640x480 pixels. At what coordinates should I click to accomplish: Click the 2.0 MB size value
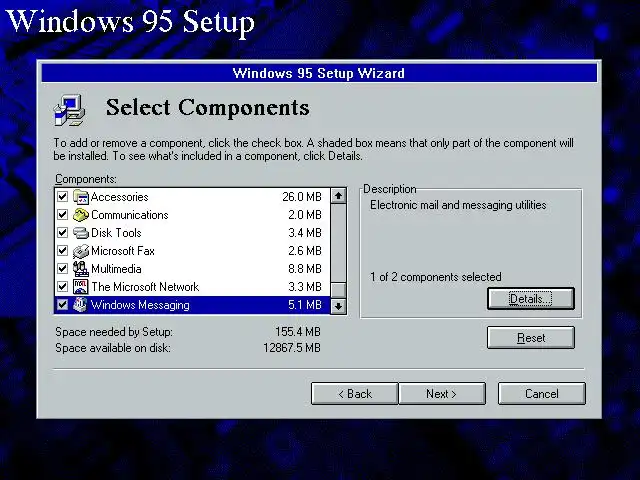(305, 215)
